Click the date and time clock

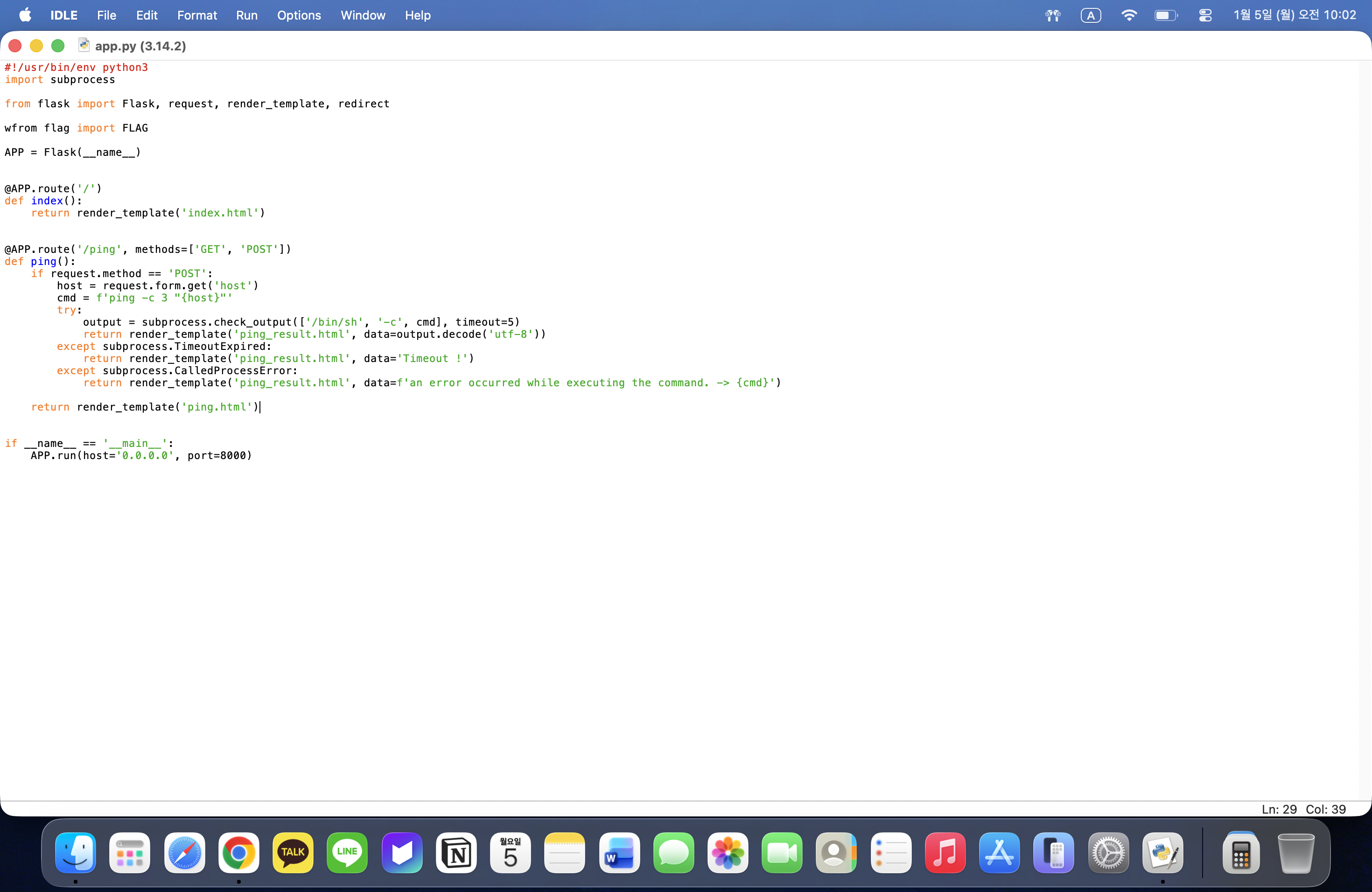coord(1294,15)
